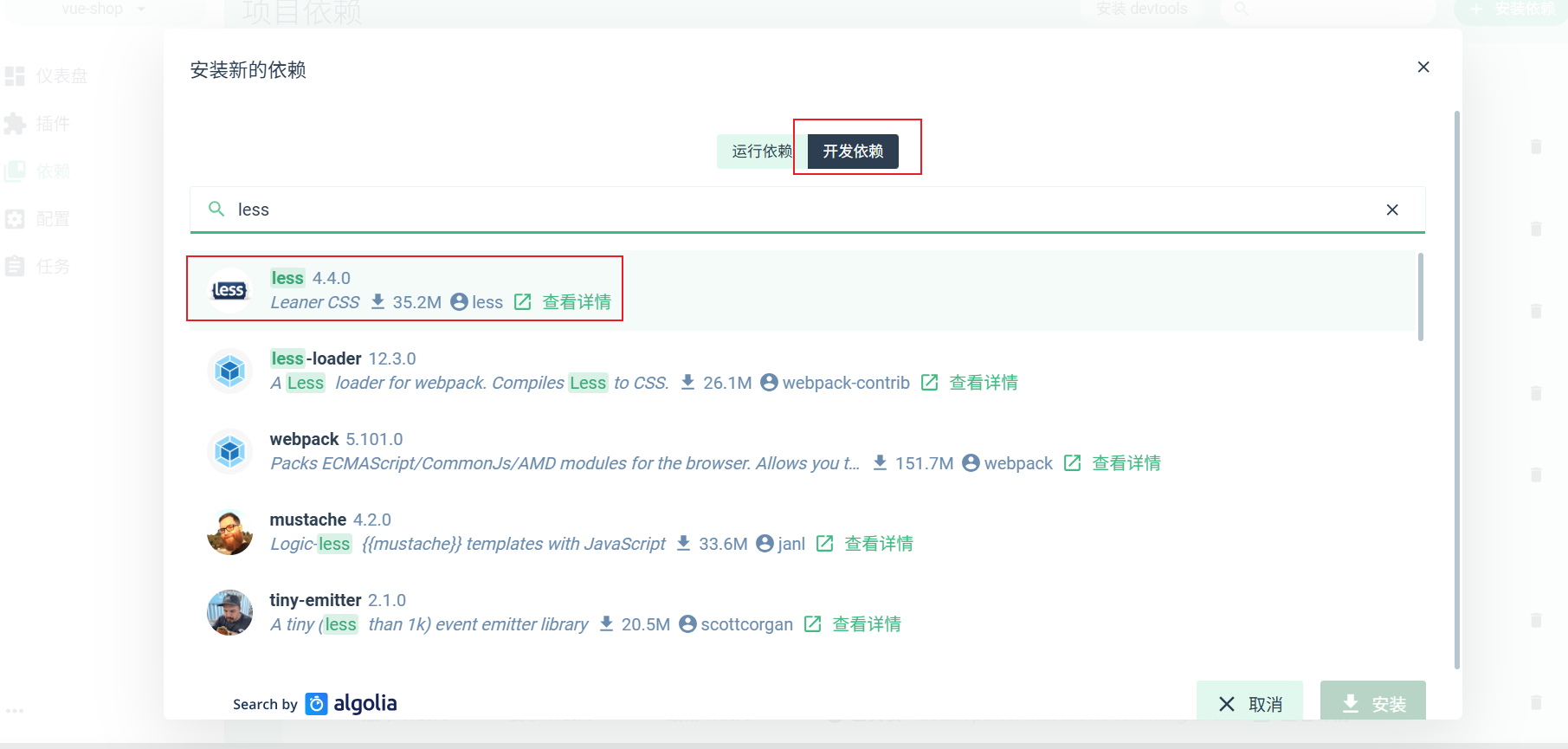Click the download icon next to 151.7M
Screen dimensions: 1568x749
(x=880, y=462)
